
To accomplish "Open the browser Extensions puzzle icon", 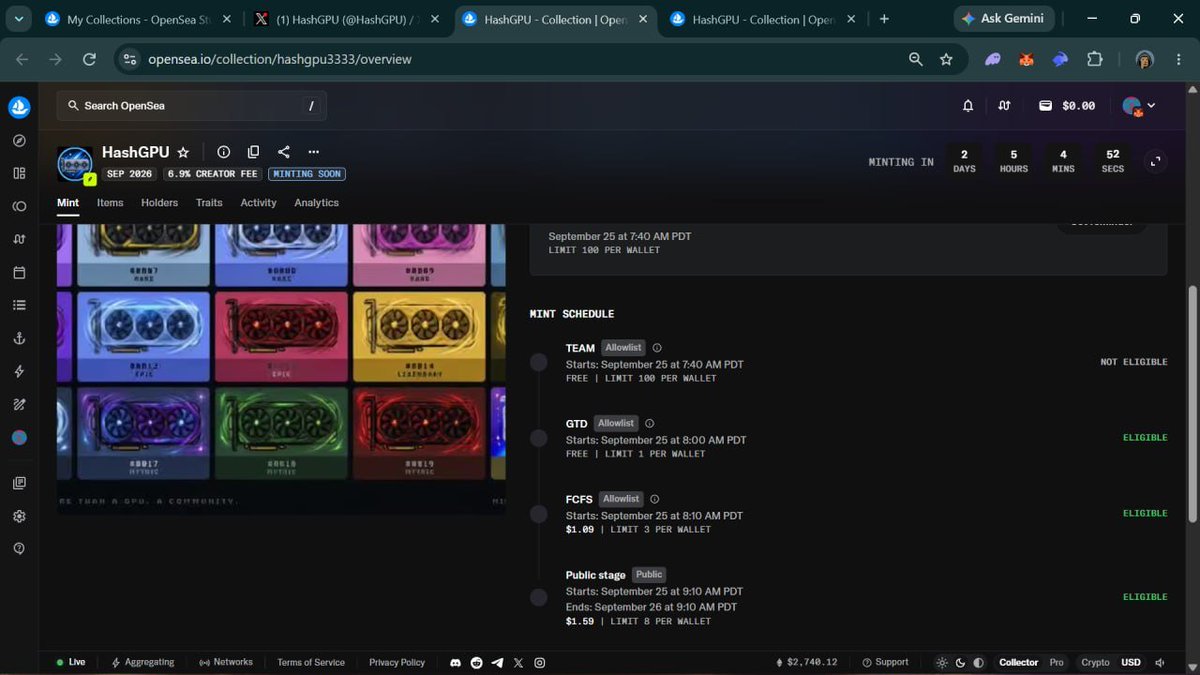I will pos(1095,60).
